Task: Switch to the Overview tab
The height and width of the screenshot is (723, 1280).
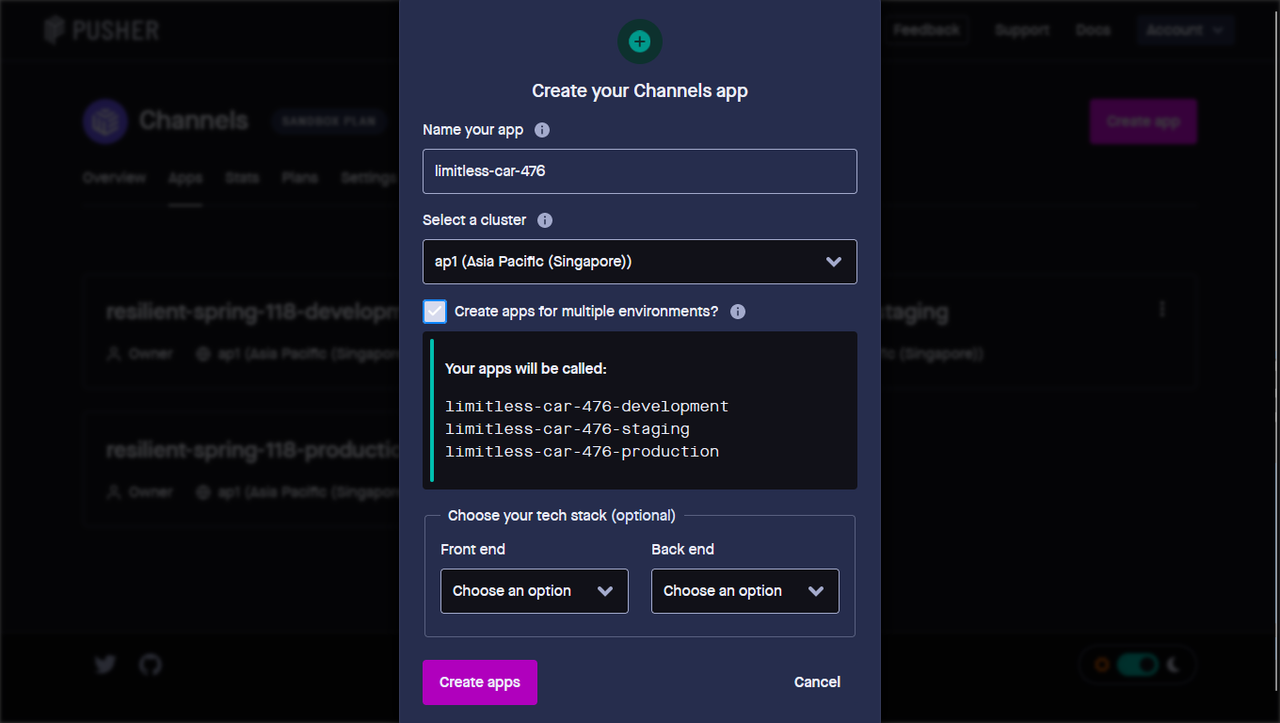Action: click(x=114, y=178)
